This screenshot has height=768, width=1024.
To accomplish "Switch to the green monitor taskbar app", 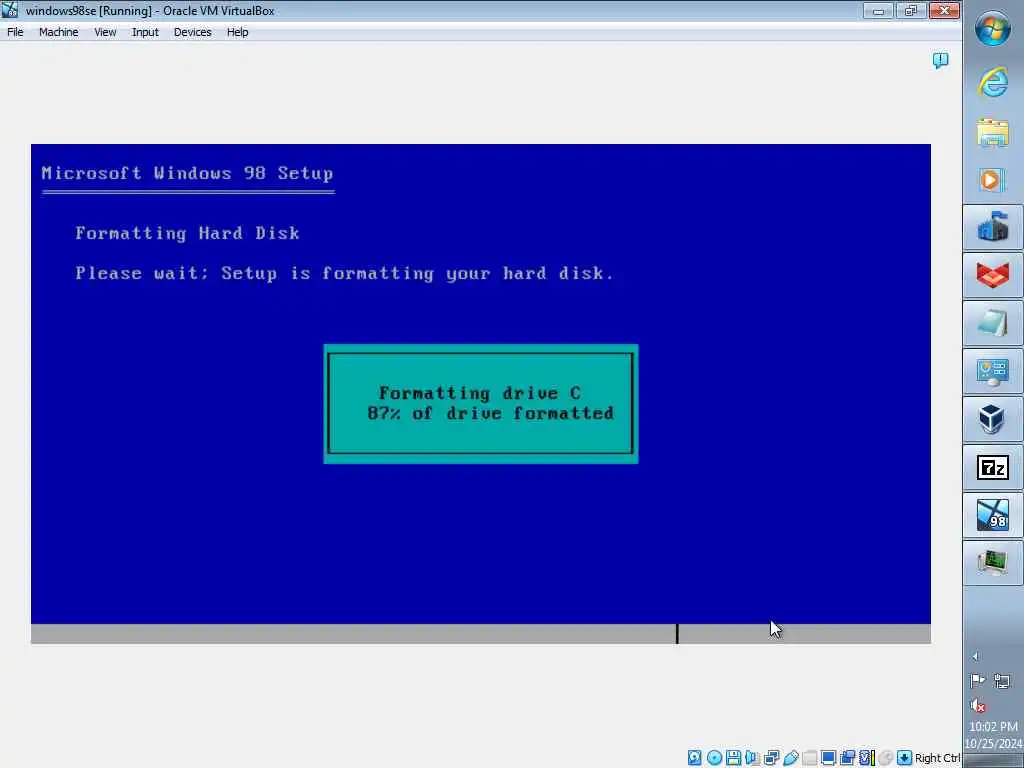I will tap(993, 563).
